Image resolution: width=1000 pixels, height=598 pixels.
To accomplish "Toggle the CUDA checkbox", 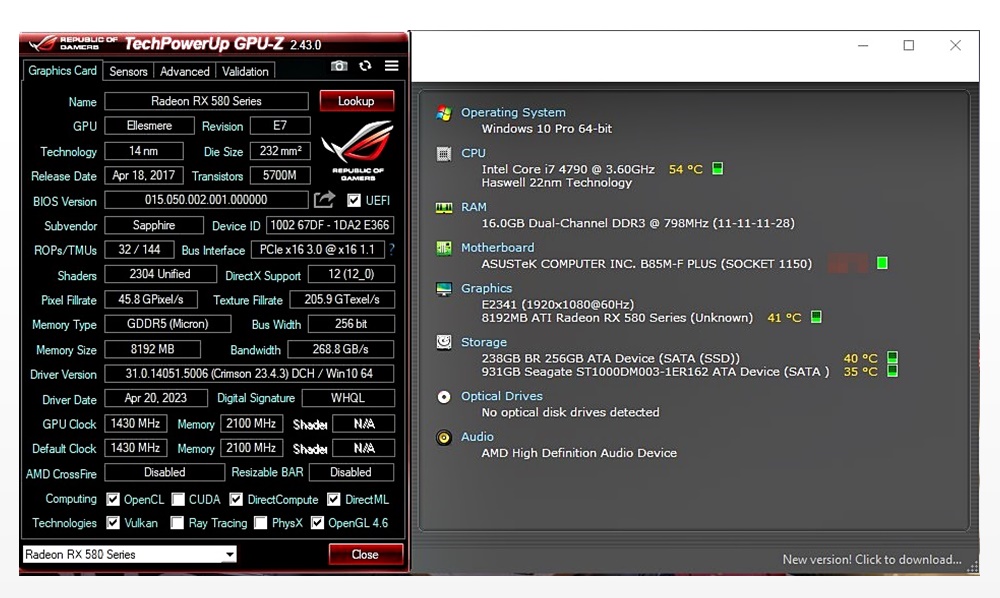I will 178,500.
